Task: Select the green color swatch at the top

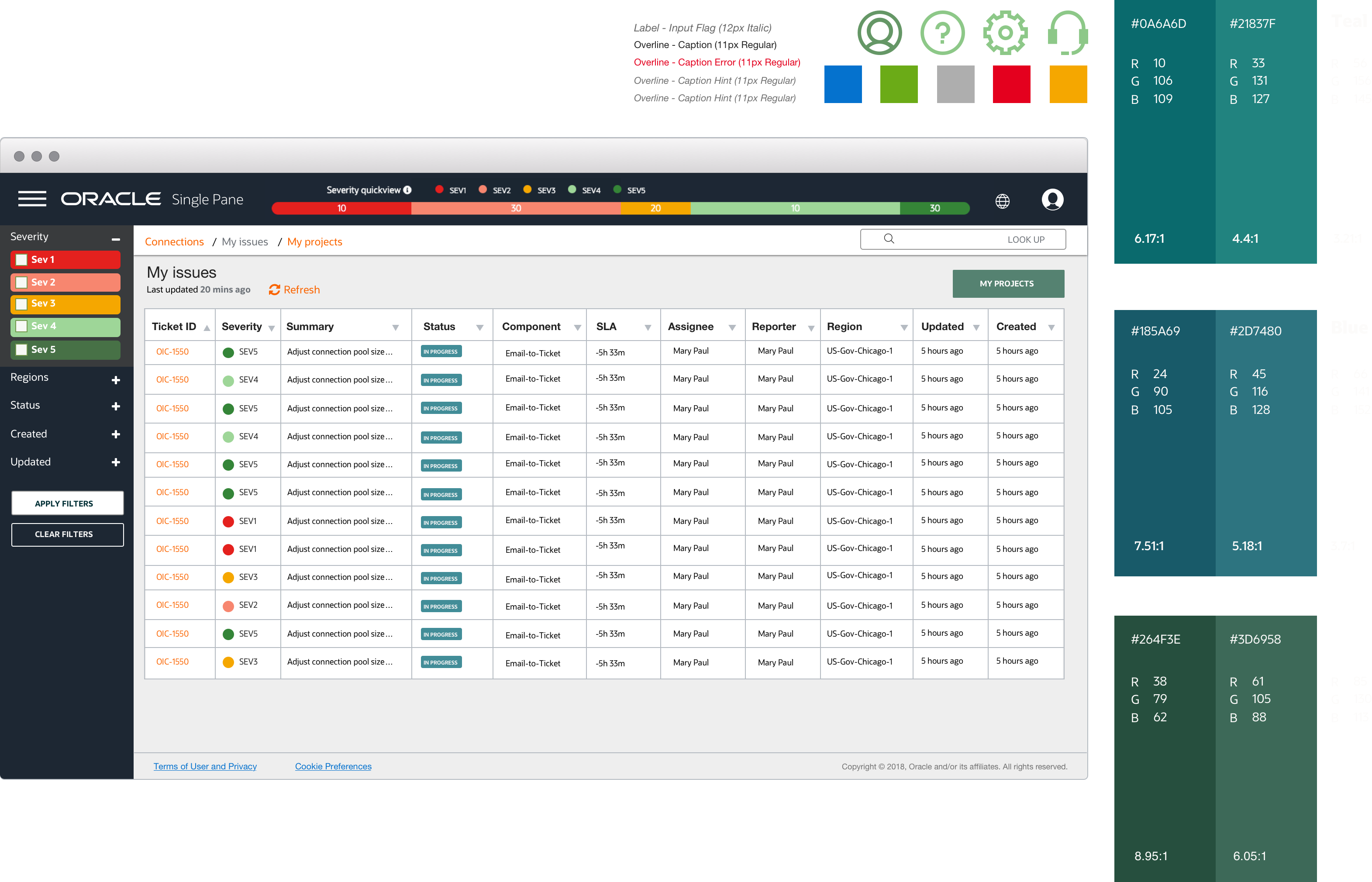Action: point(899,84)
